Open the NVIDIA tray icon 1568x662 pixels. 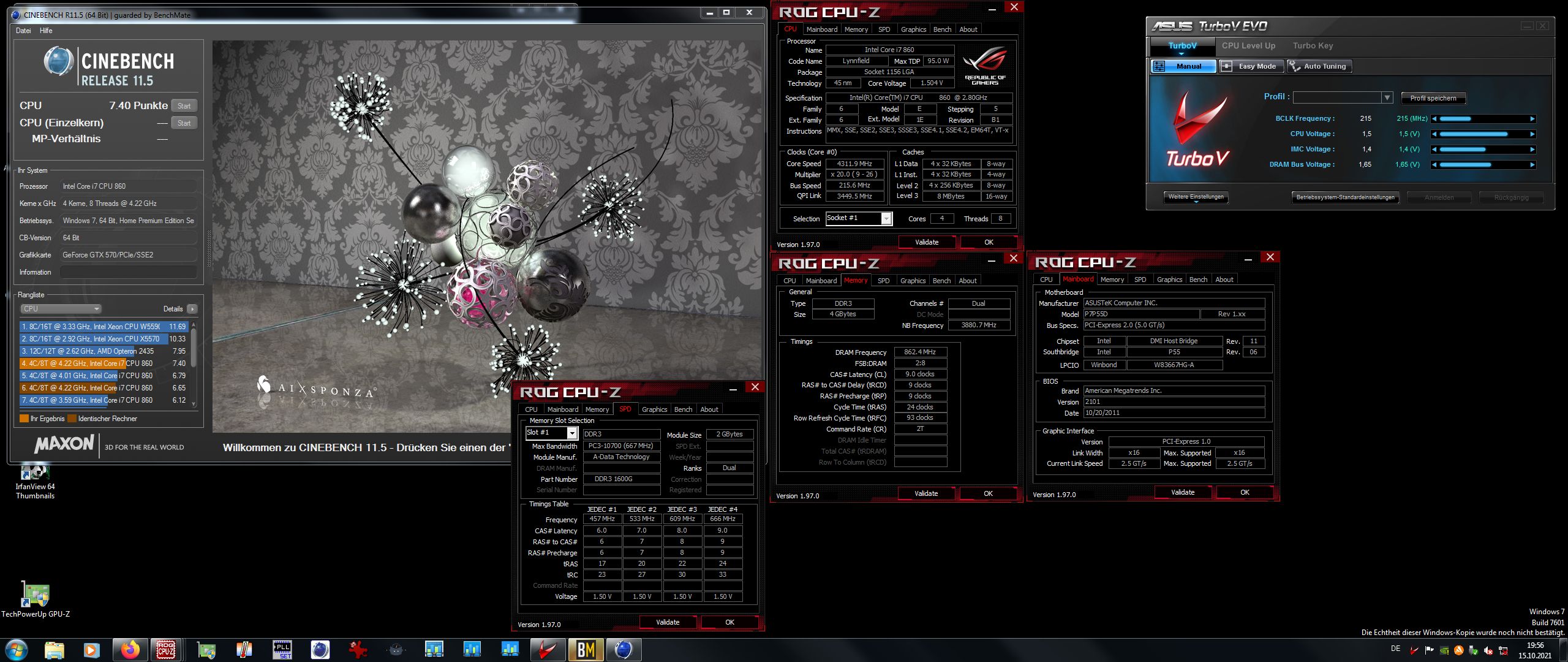pos(1444,650)
